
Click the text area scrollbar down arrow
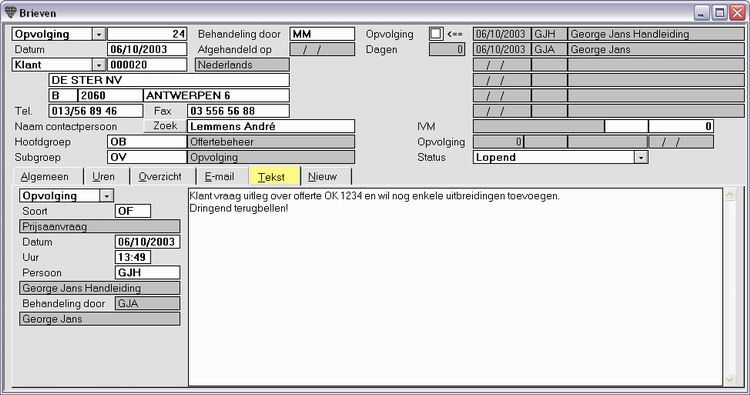coord(729,380)
